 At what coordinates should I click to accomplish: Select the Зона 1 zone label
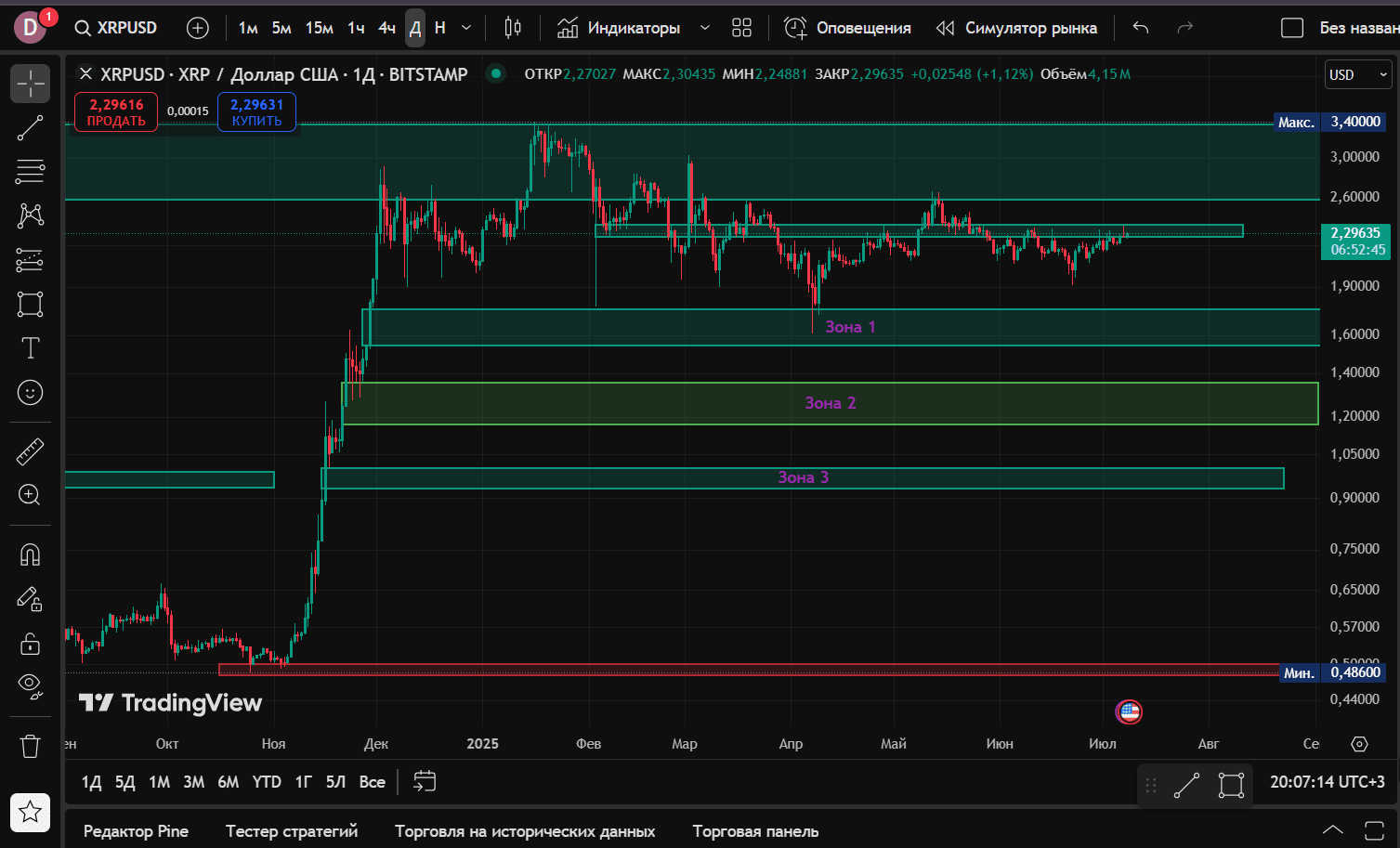pos(850,327)
